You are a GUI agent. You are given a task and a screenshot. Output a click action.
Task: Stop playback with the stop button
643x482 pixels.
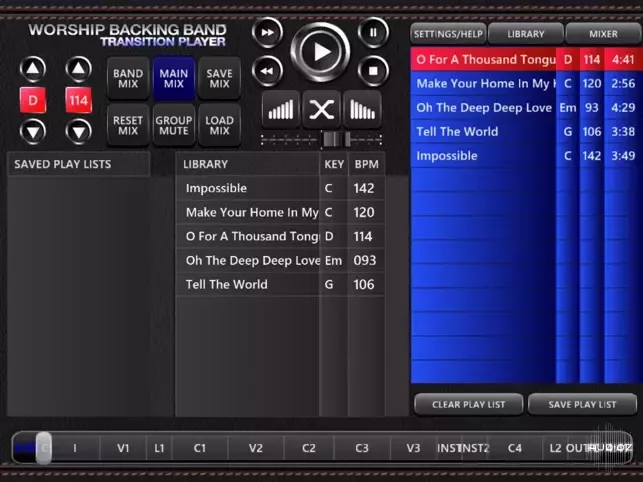coord(373,71)
